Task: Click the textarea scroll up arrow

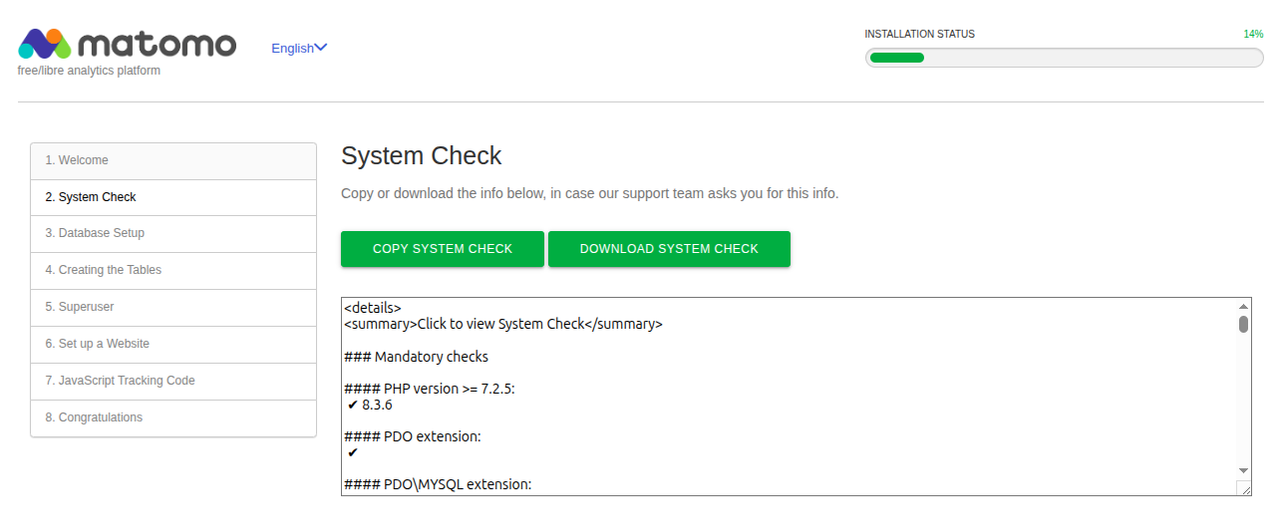Action: (x=1243, y=306)
